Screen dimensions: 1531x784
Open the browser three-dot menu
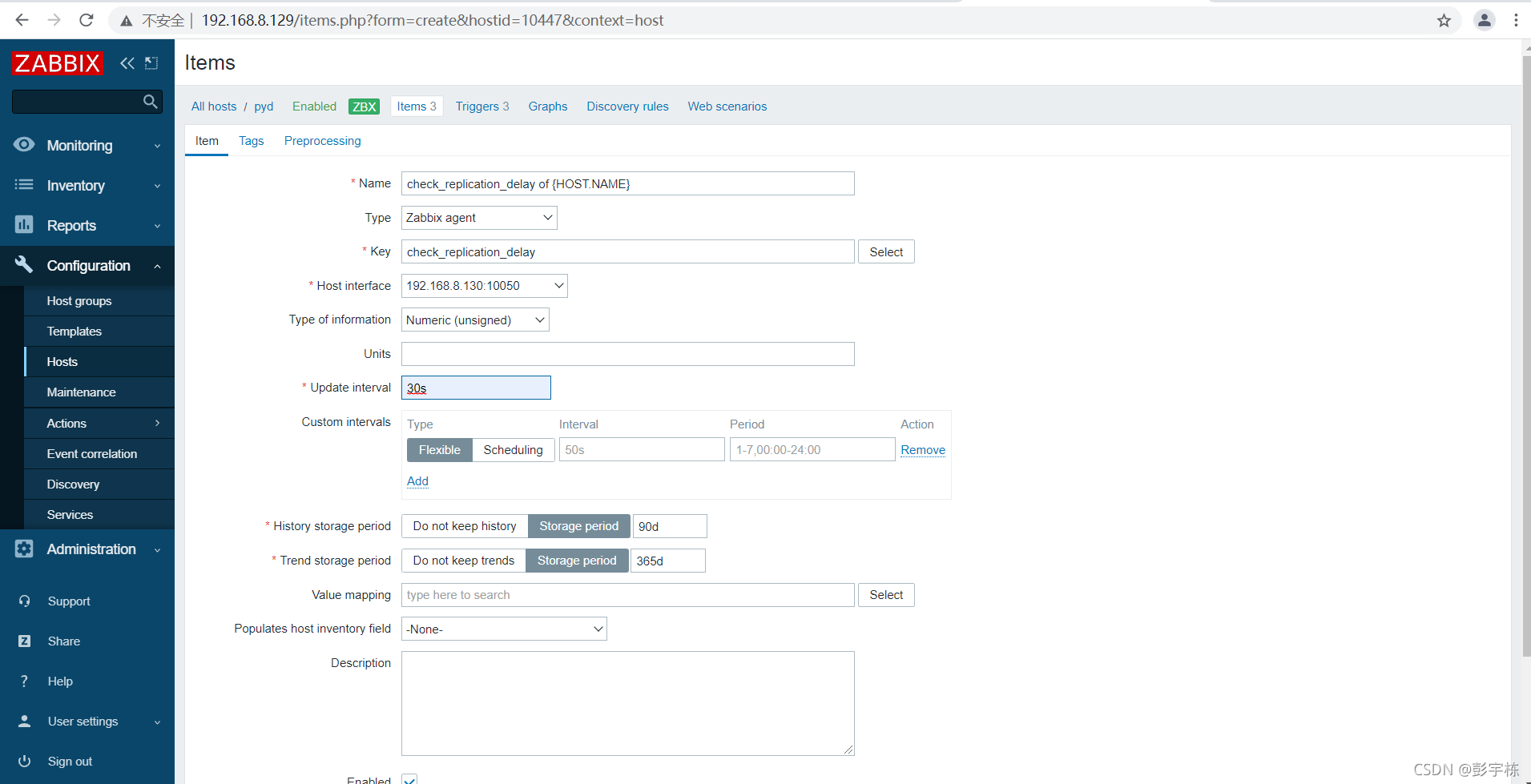point(1516,21)
